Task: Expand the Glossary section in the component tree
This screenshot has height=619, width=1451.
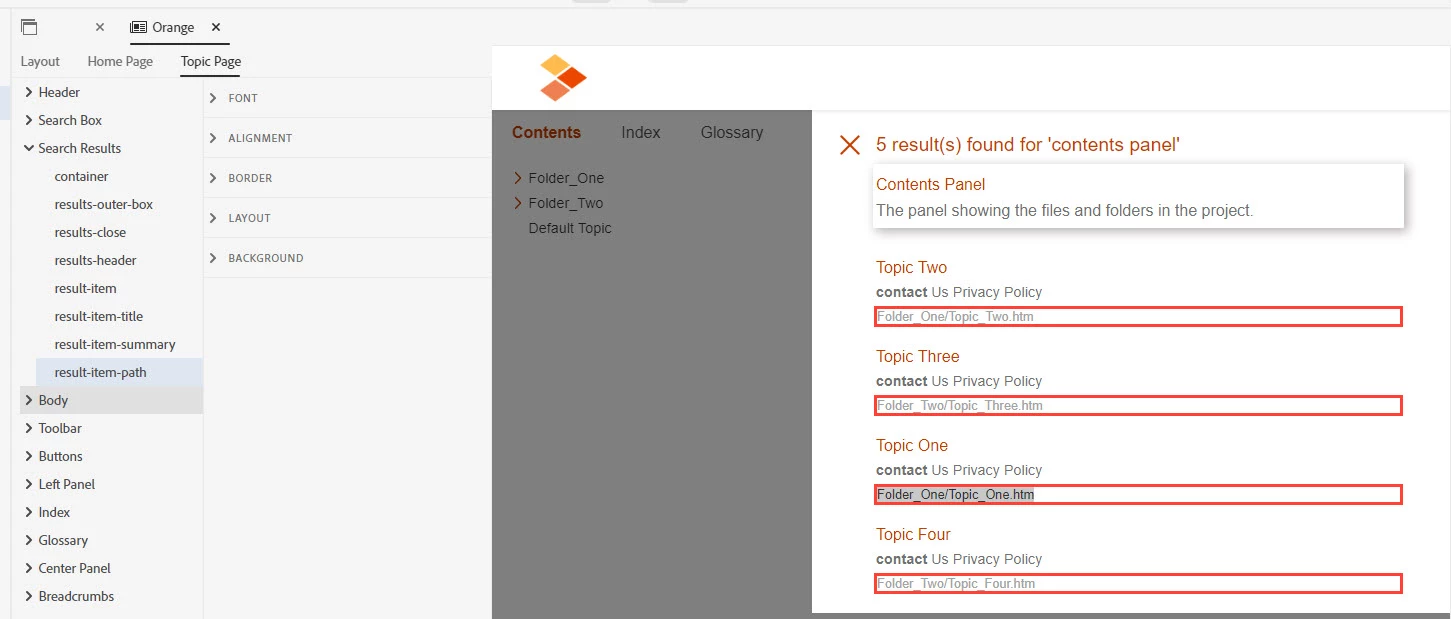Action: click(x=29, y=540)
